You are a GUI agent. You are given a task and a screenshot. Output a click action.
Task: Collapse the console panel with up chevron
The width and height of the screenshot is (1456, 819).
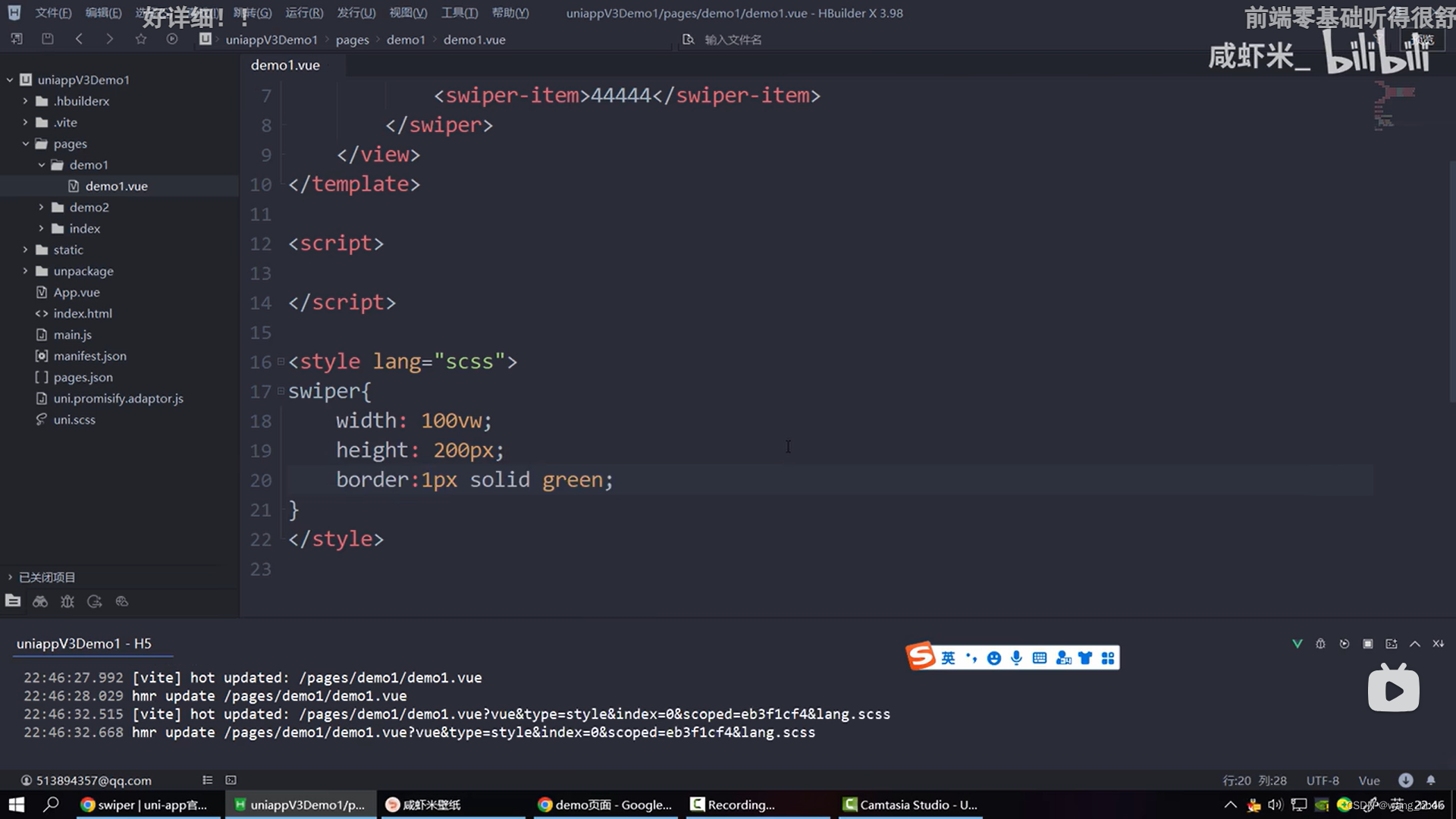(x=1415, y=644)
